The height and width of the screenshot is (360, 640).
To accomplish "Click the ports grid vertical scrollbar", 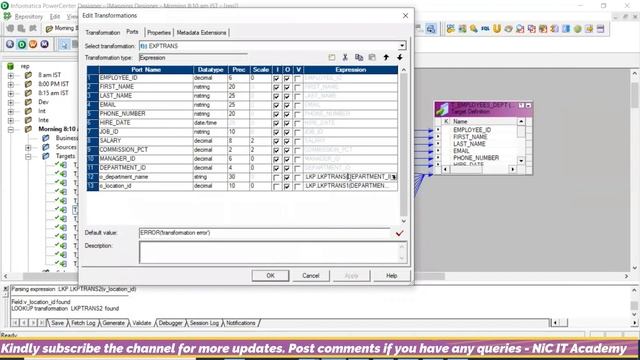I will pyautogui.click(x=404, y=146).
